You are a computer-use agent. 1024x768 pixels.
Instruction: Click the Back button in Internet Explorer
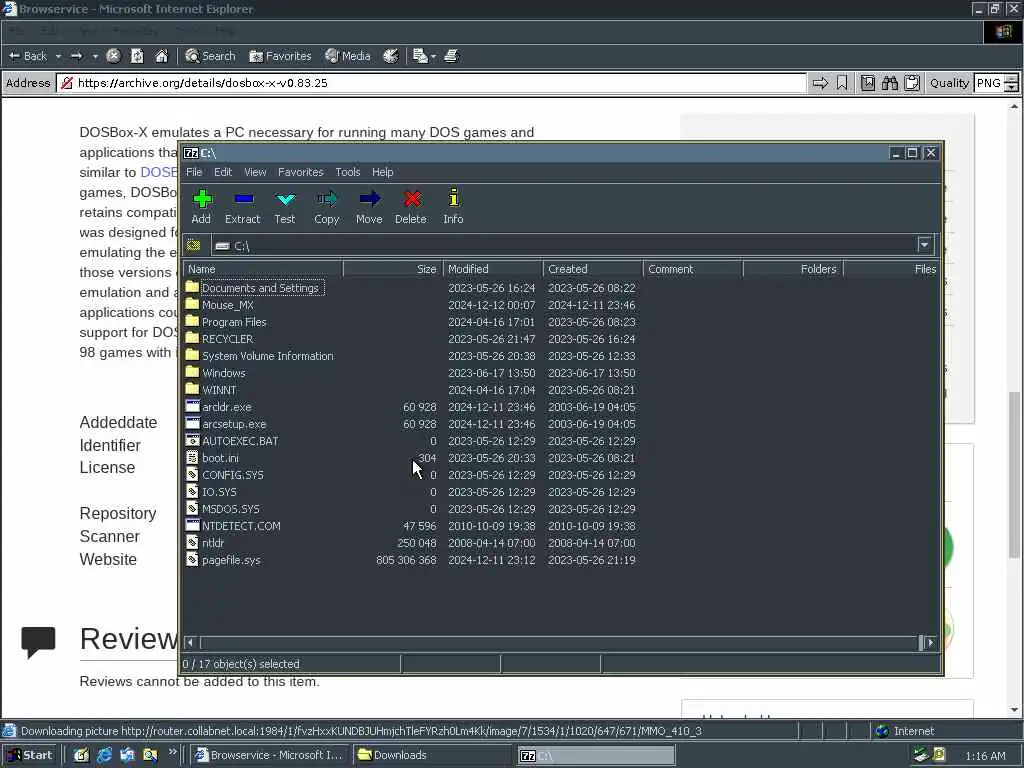[29, 56]
